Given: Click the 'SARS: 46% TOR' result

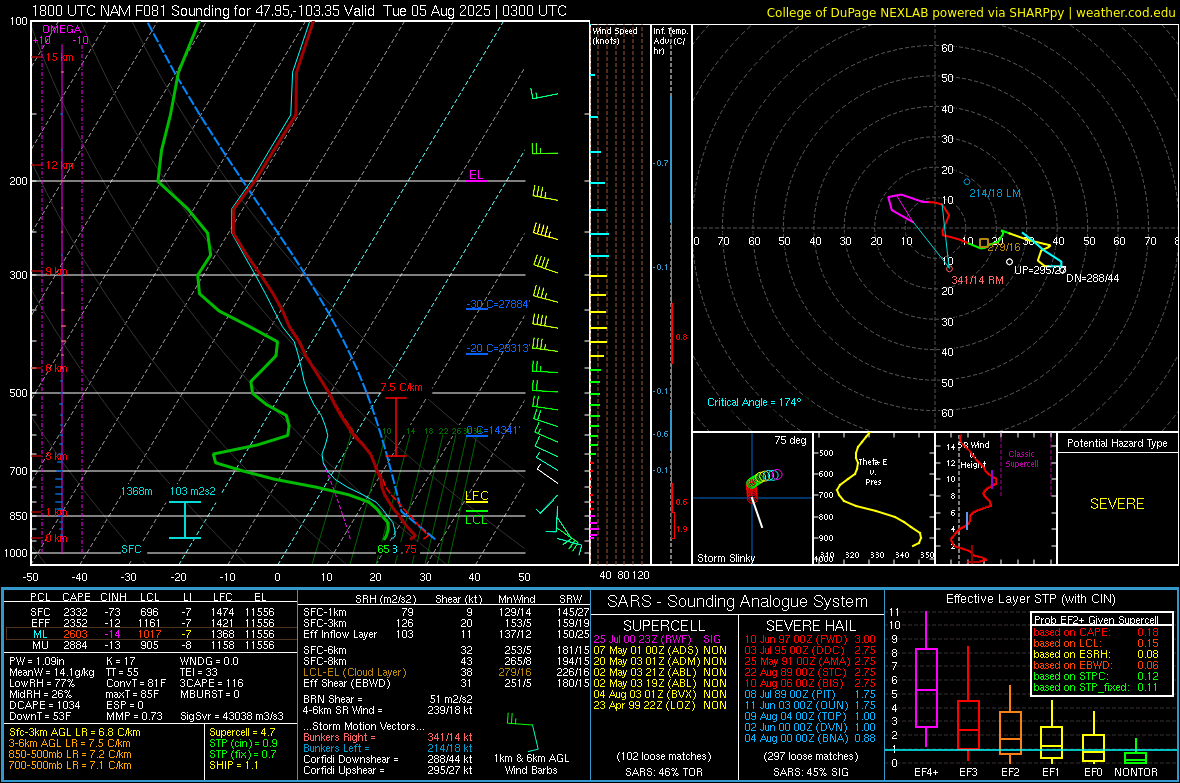Looking at the screenshot, I should (662, 772).
